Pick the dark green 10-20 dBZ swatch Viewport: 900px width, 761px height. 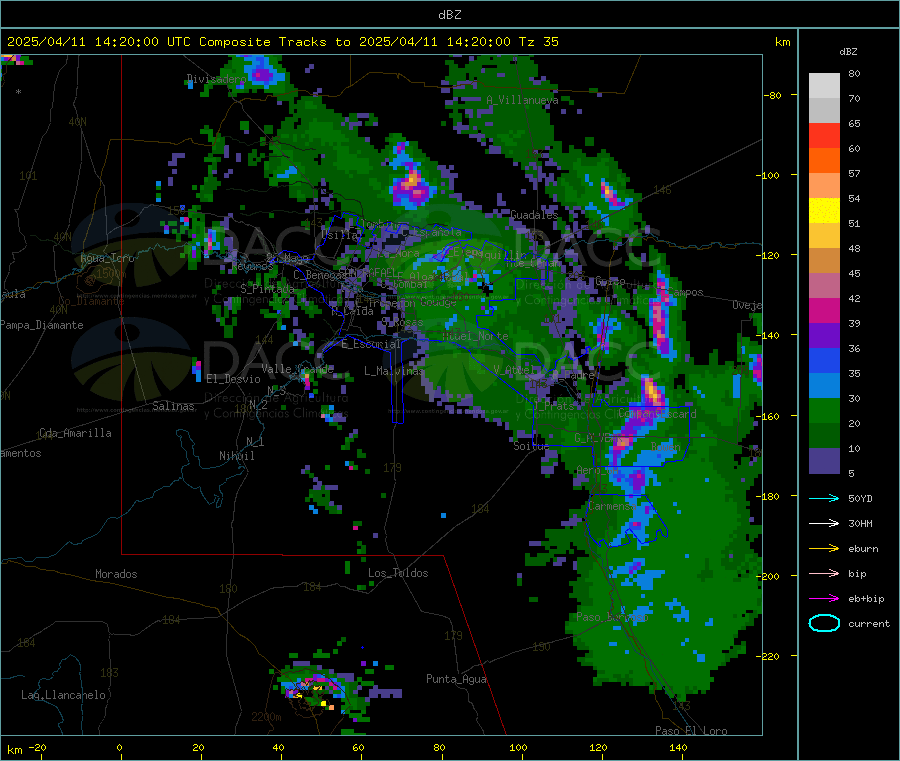pos(824,435)
